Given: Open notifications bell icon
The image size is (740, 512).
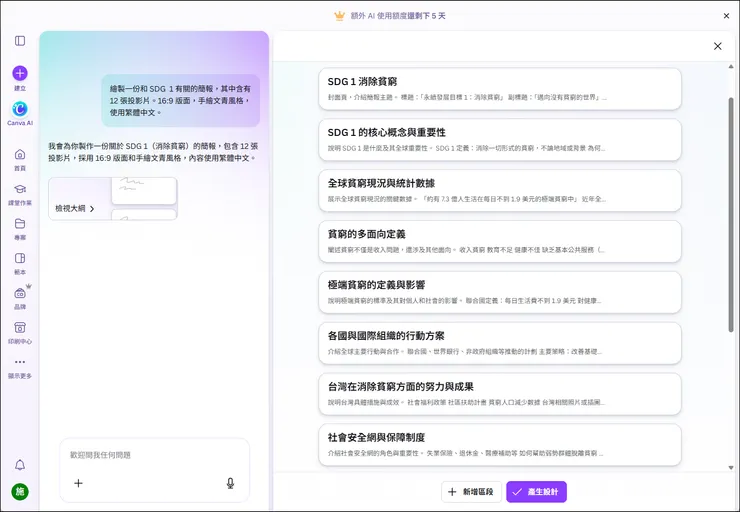Looking at the screenshot, I should pos(20,465).
